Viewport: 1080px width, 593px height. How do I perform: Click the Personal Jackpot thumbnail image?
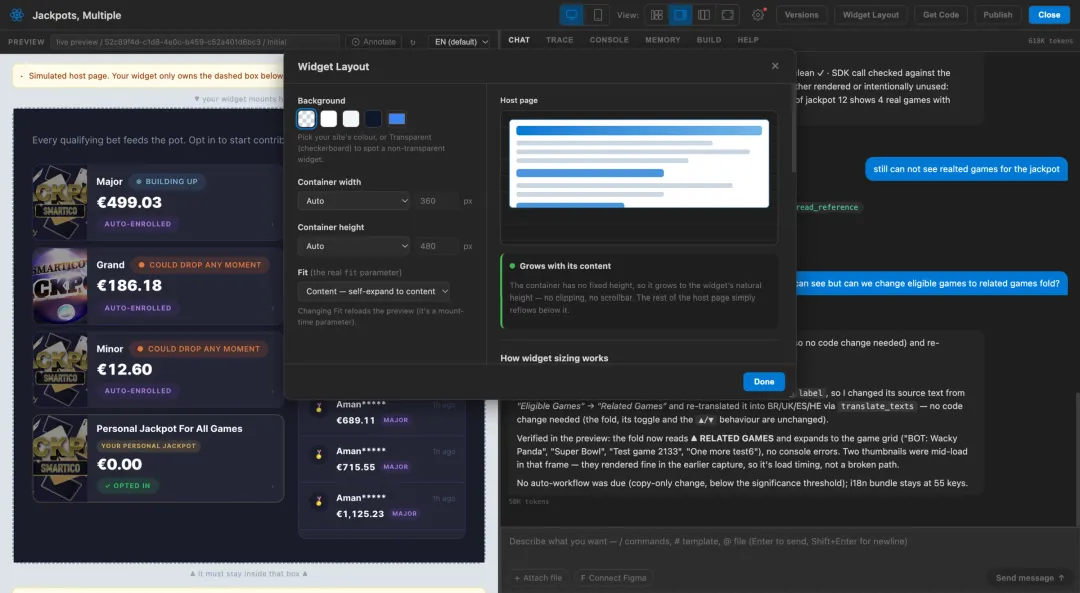click(x=60, y=458)
